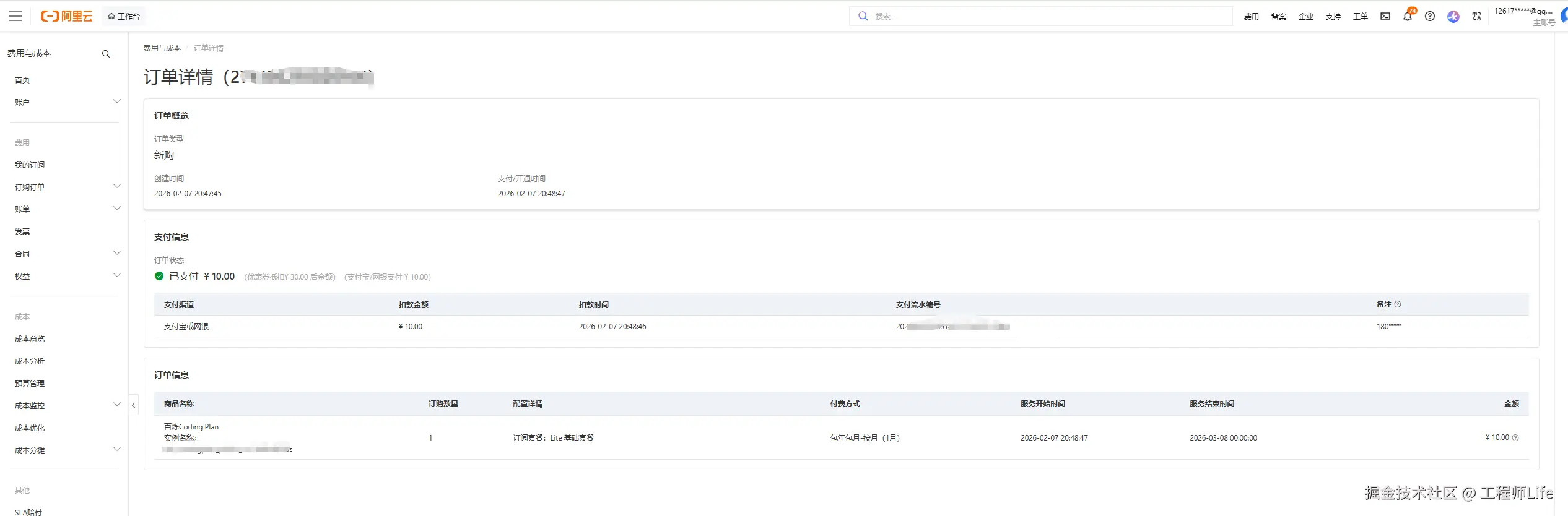This screenshot has width=1568, height=516.
Task: Click the green paid status check icon
Action: [x=159, y=276]
